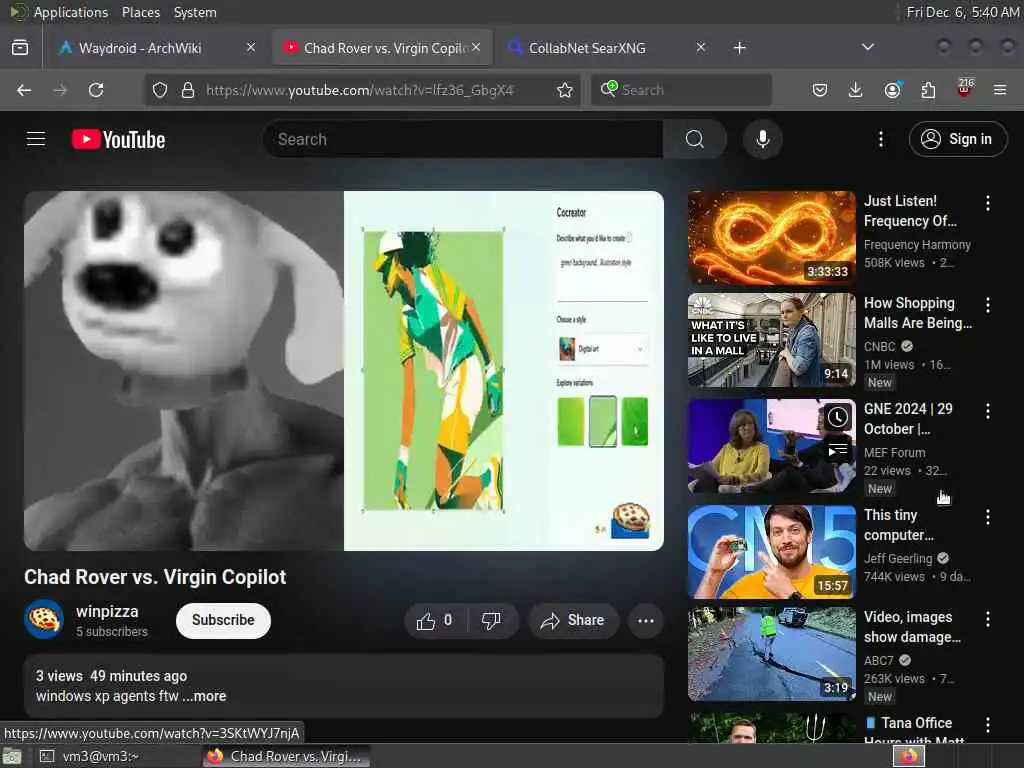
Task: Click the Just Listen! Frequency Of title
Action: (910, 211)
